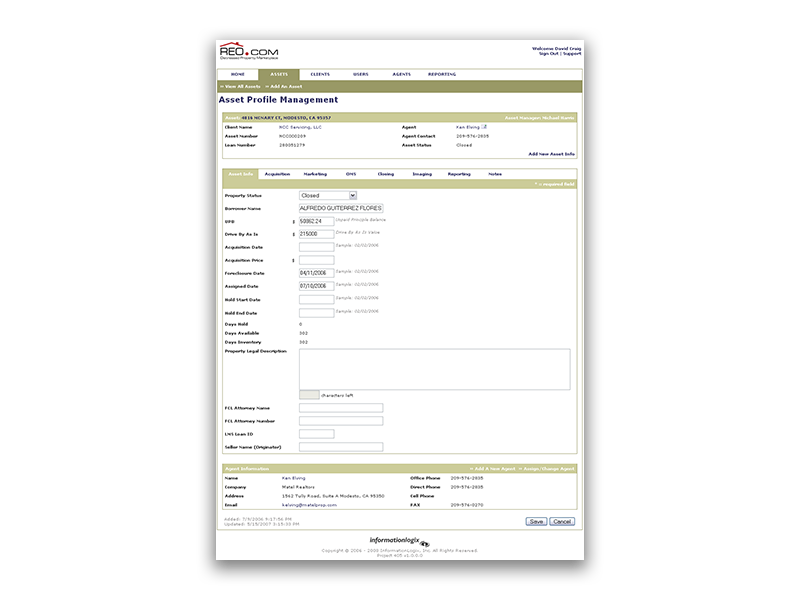
Task: Click the agent email address link
Action: click(x=309, y=505)
